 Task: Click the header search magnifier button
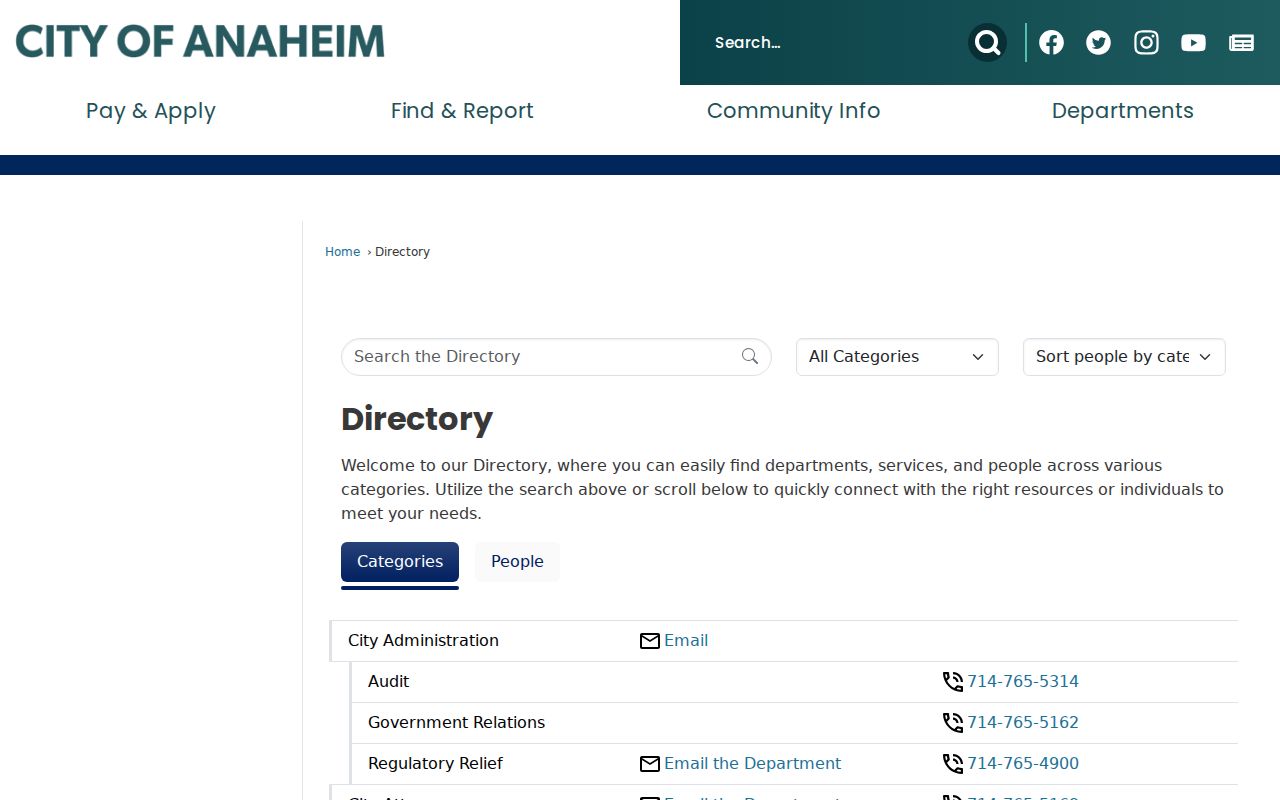[987, 42]
